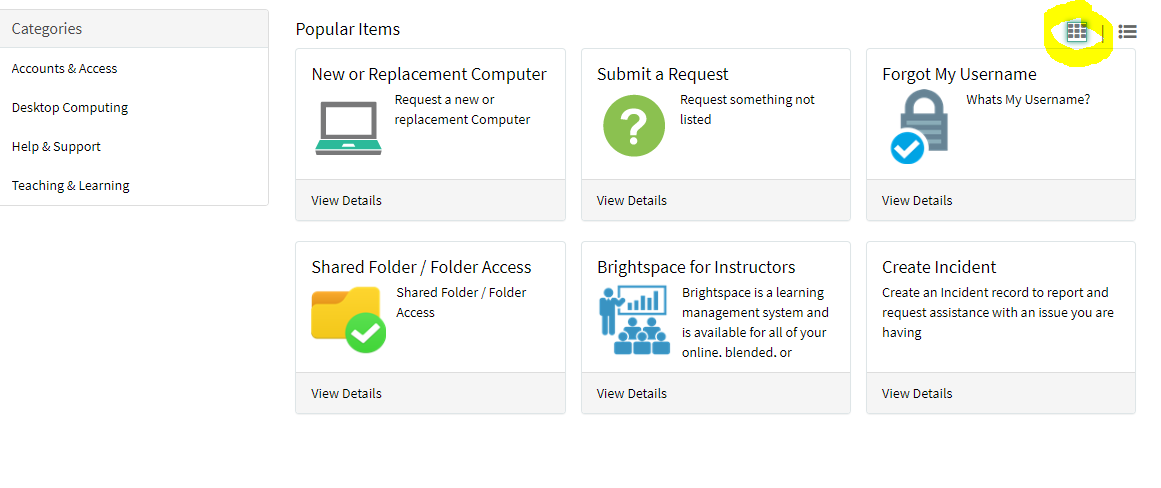Click the laptop icon for New Computer
This screenshot has height=488, width=1161.
[348, 128]
